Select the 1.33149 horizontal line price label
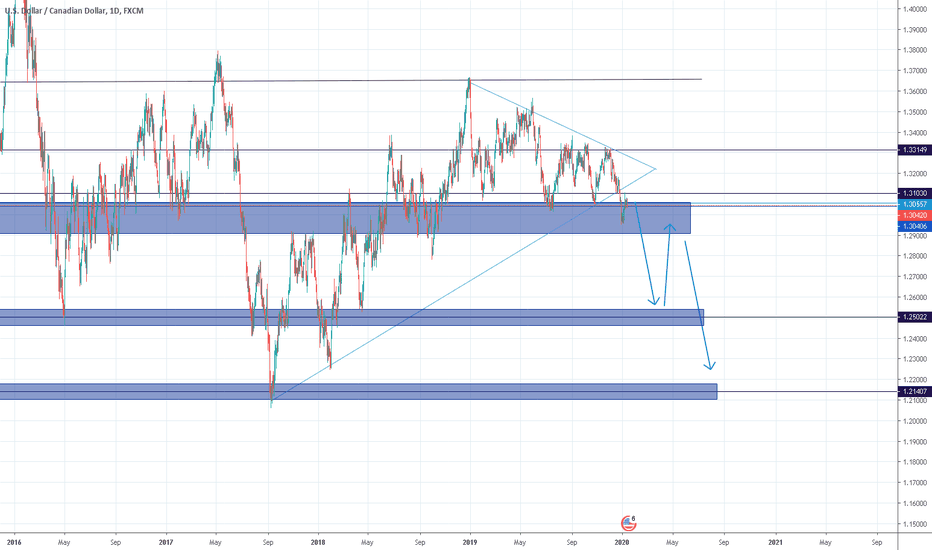 [x=911, y=150]
